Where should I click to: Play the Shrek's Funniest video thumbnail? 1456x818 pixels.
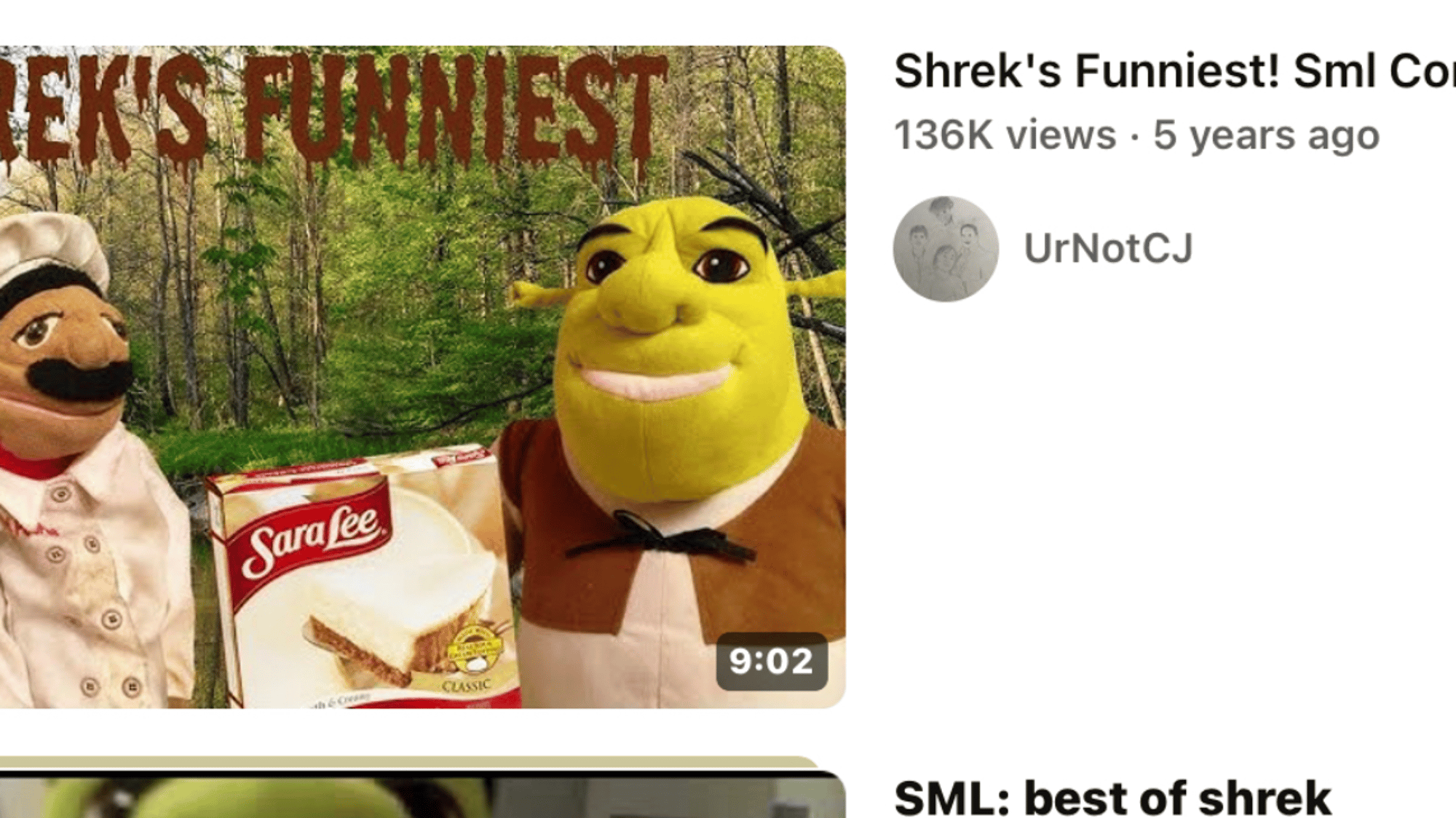coord(422,377)
